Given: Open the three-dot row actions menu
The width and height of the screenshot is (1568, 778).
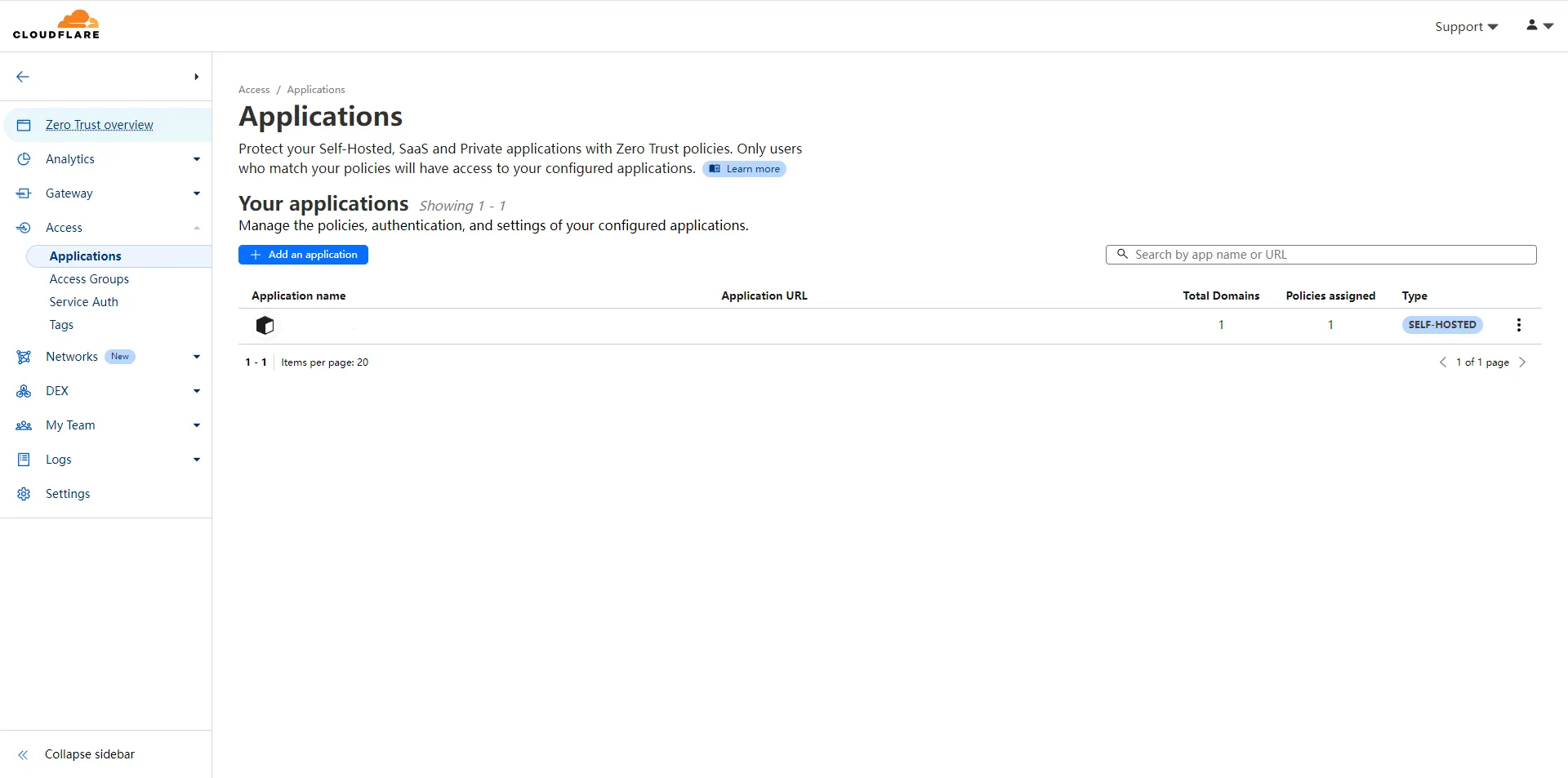Looking at the screenshot, I should click(x=1518, y=325).
